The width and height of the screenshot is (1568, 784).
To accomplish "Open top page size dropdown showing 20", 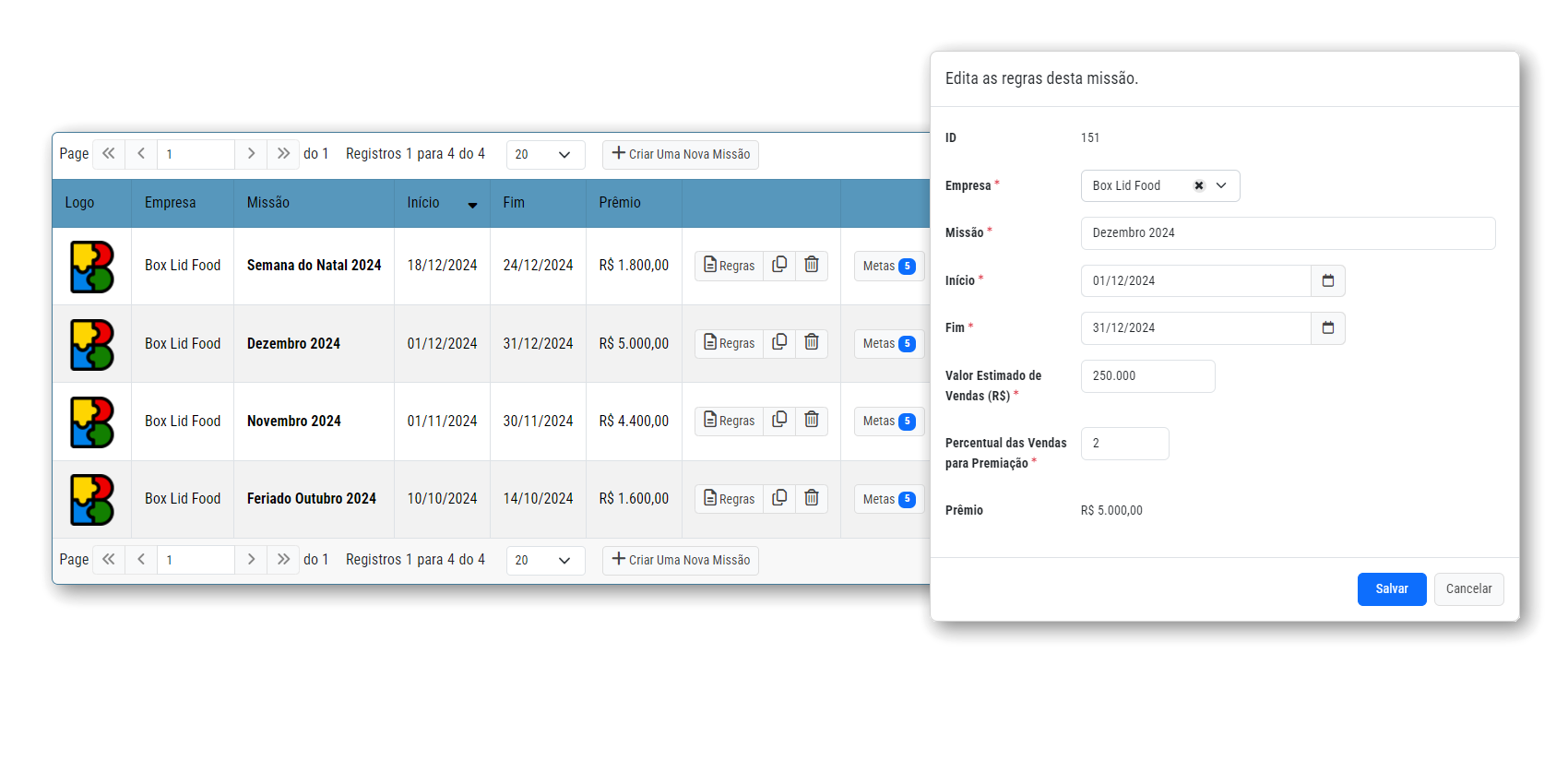I will [x=545, y=154].
